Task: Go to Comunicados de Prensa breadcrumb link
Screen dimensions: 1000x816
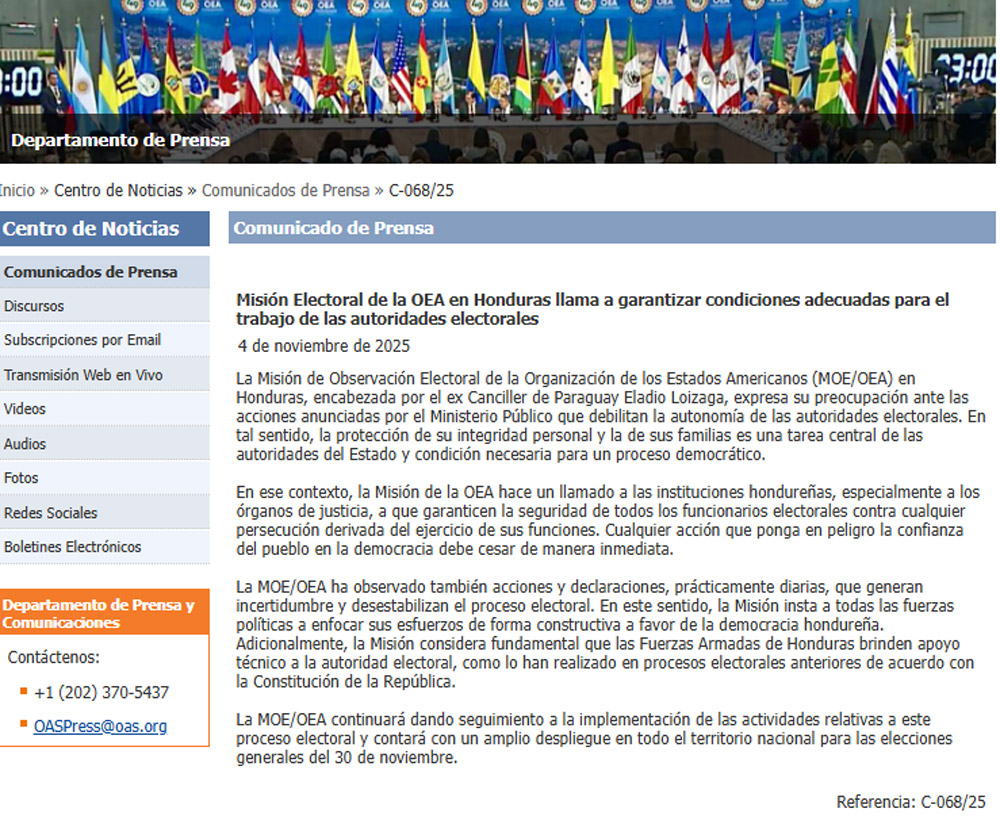Action: click(x=285, y=190)
